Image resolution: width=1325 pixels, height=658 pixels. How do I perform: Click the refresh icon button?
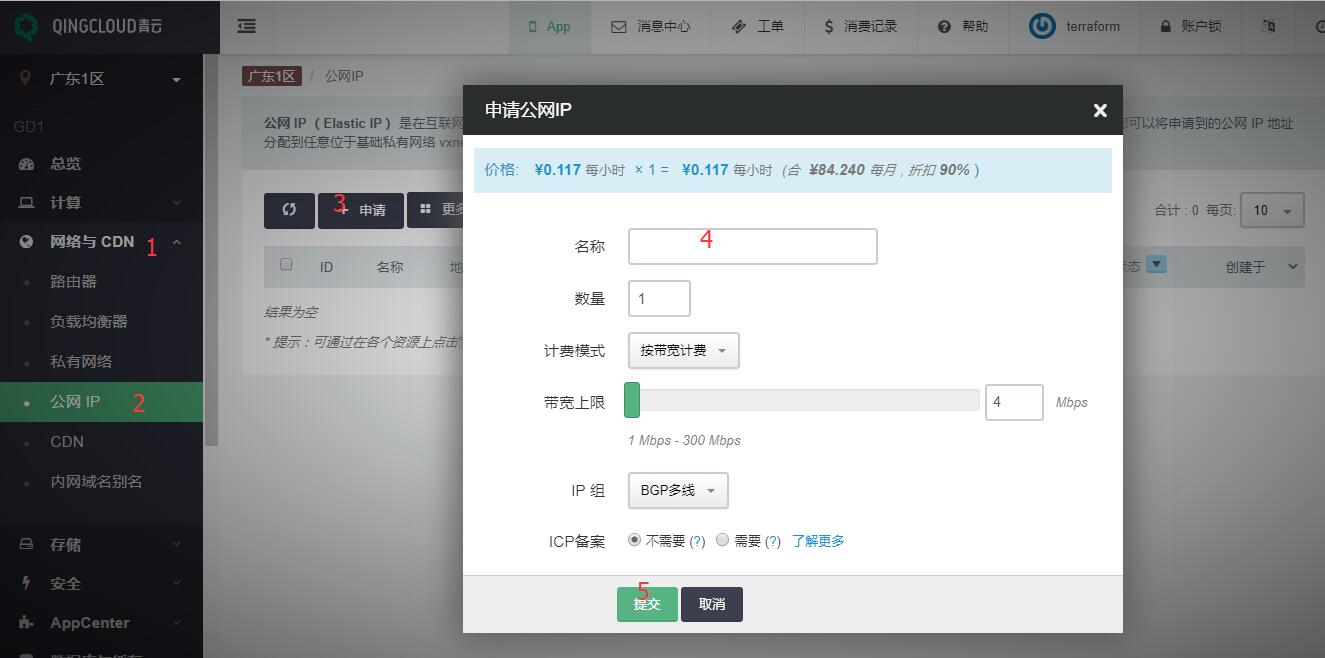coord(289,210)
